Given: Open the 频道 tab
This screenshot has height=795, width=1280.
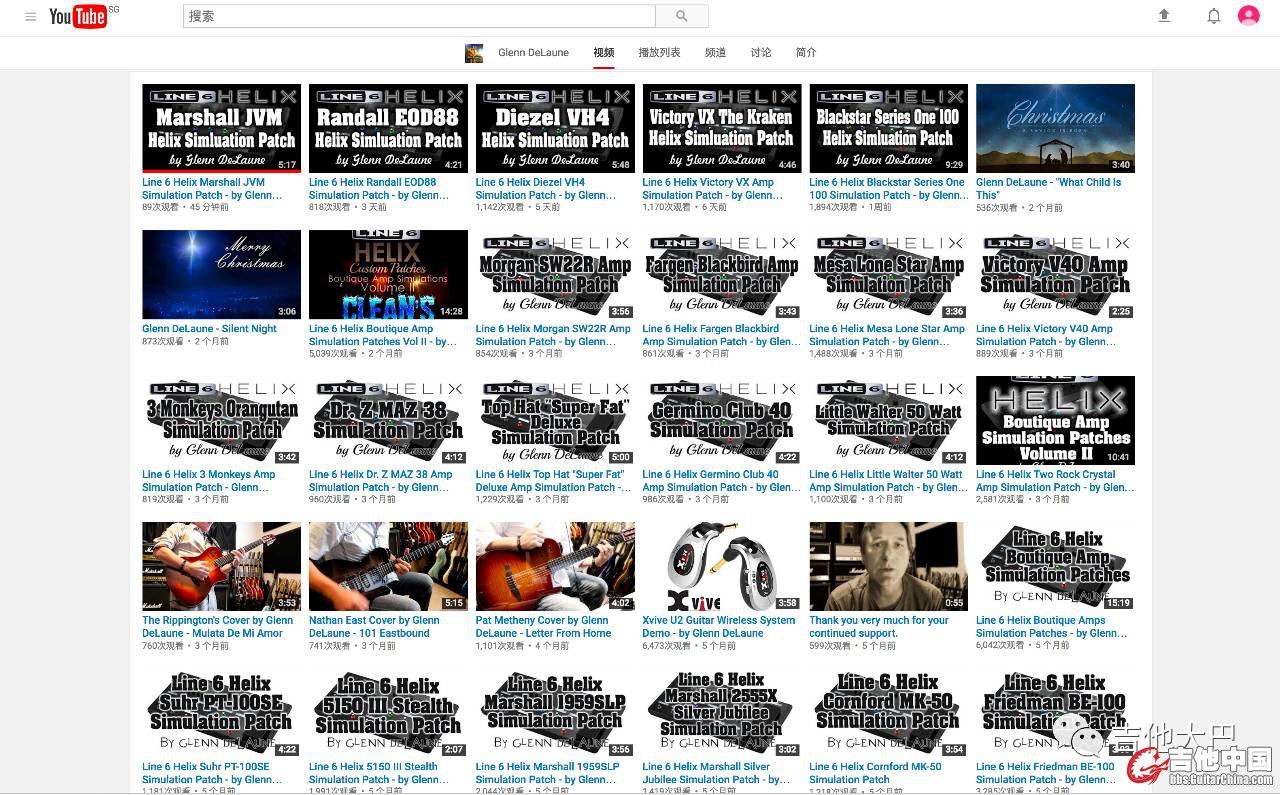Looking at the screenshot, I should 715,53.
